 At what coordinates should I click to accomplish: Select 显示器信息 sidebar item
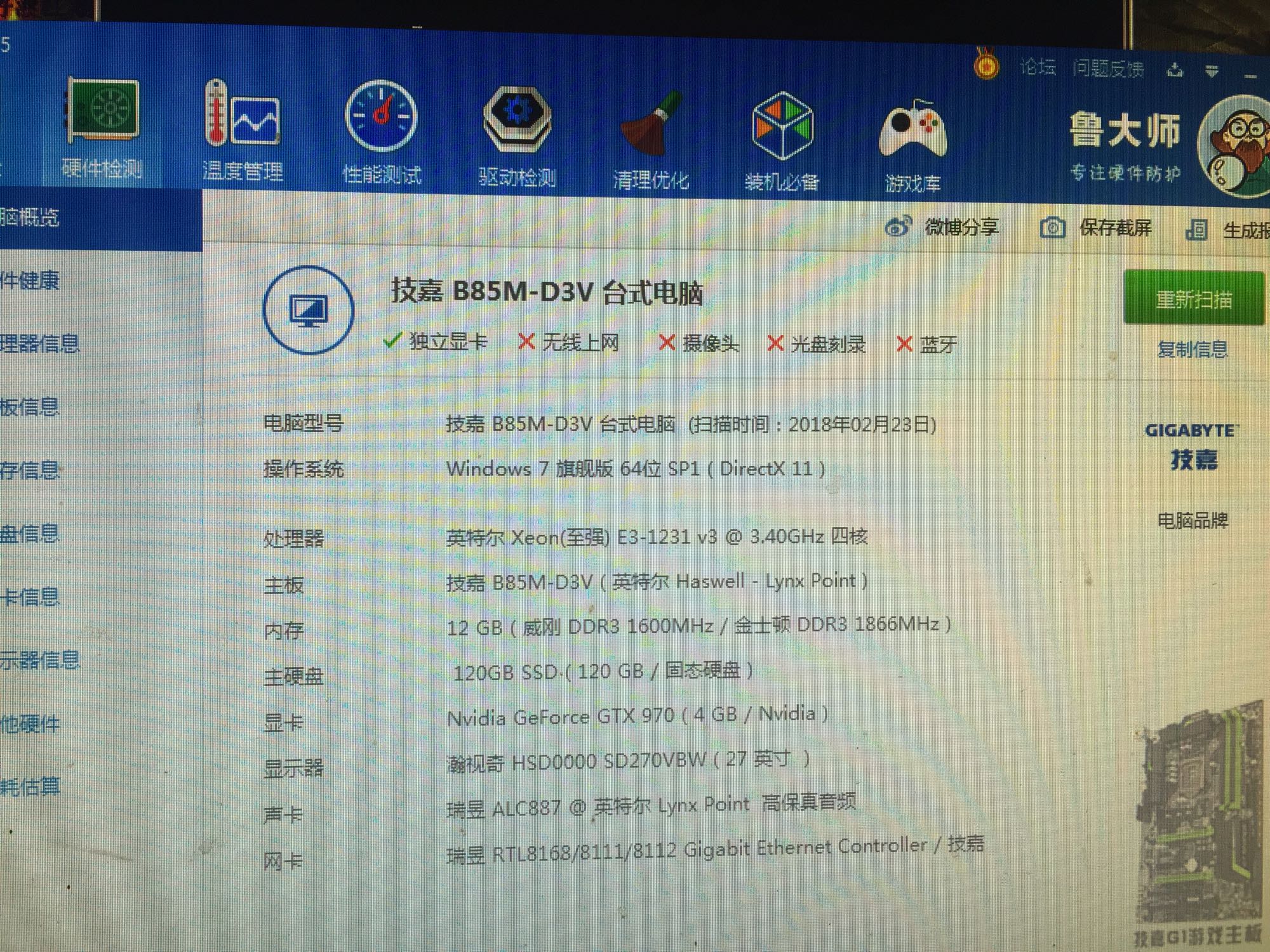(x=39, y=661)
